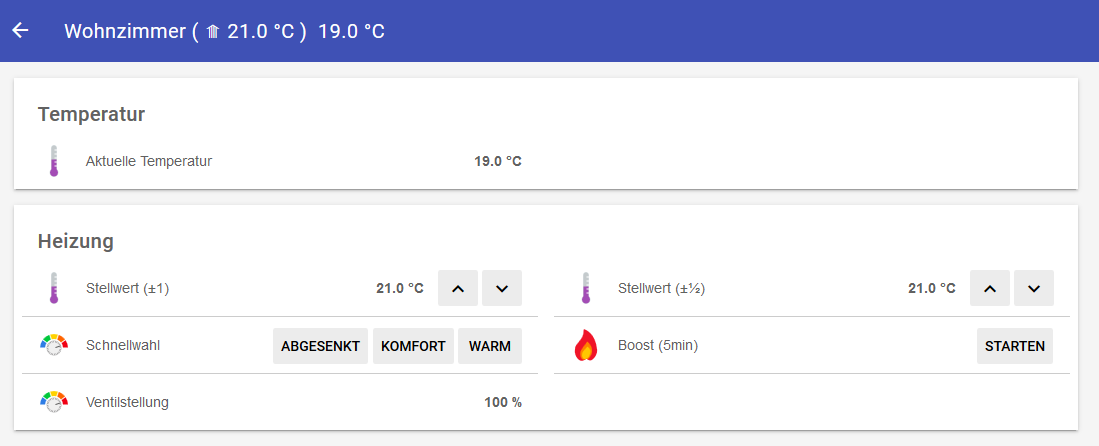Click the Stellwert (±½) thermometer icon

coord(586,288)
